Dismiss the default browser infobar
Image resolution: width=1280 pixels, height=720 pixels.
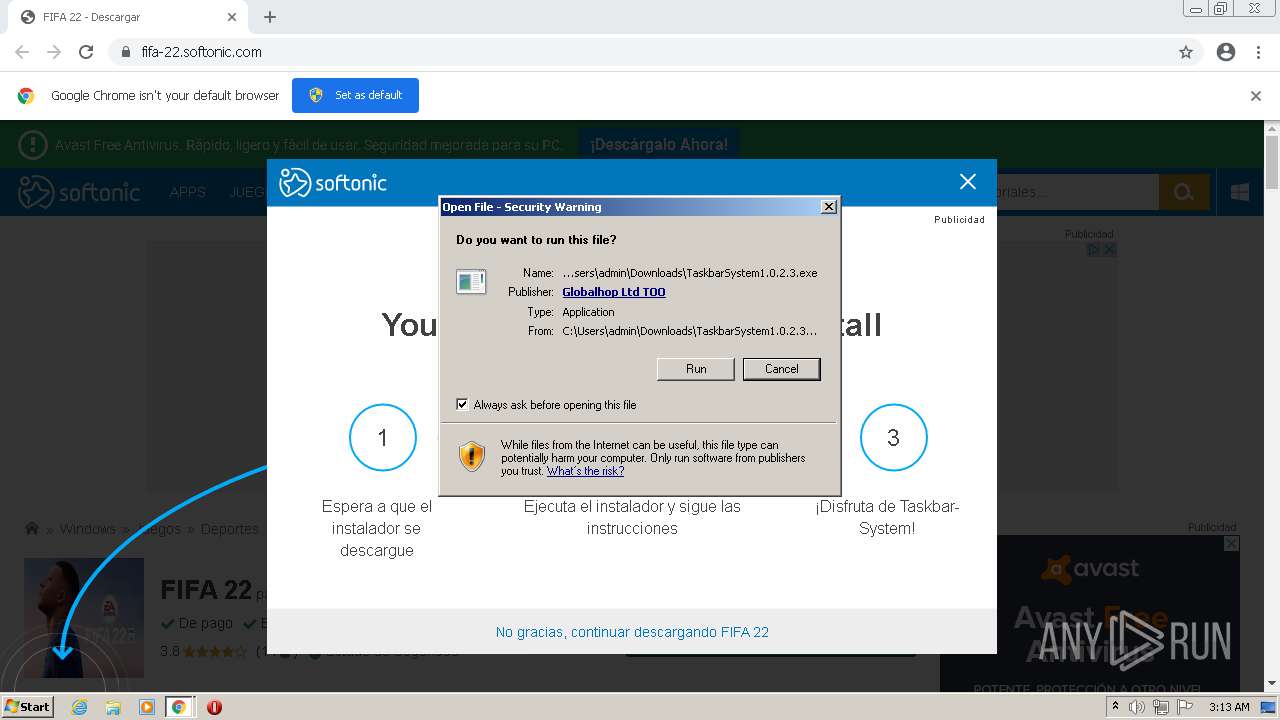pos(1256,96)
